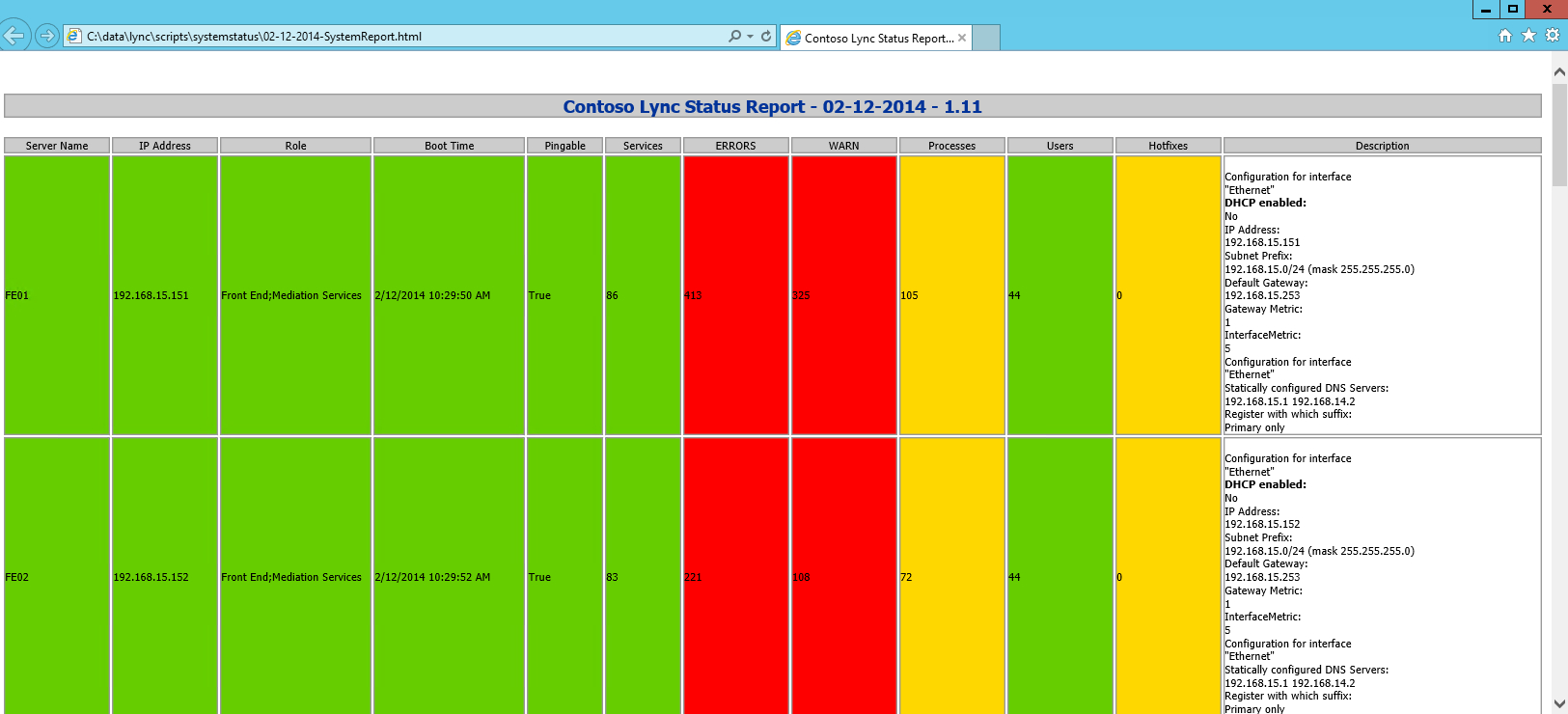Screen dimensions: 1568x714
Task: Minimize the browser window
Action: (x=1486, y=9)
